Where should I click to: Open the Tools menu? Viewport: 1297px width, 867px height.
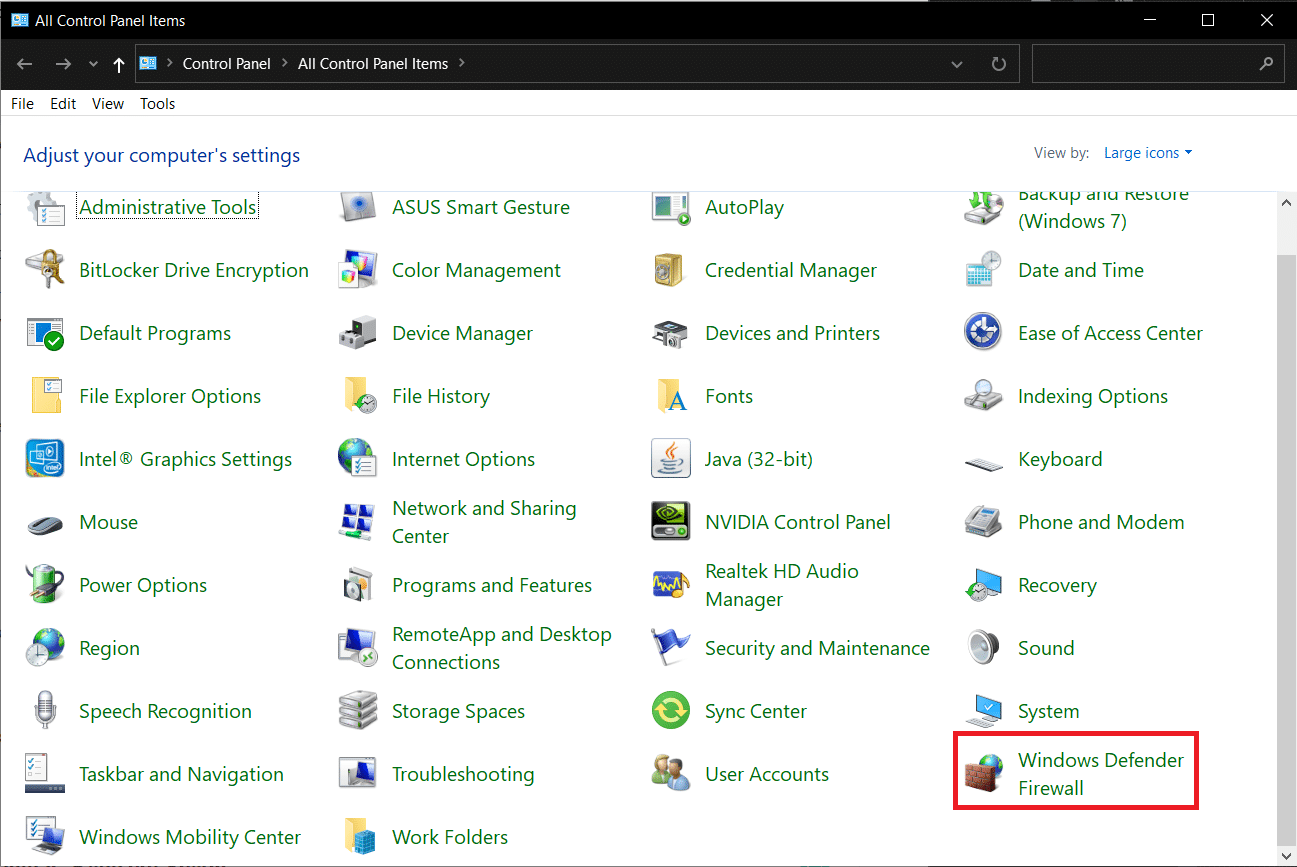[x=157, y=104]
